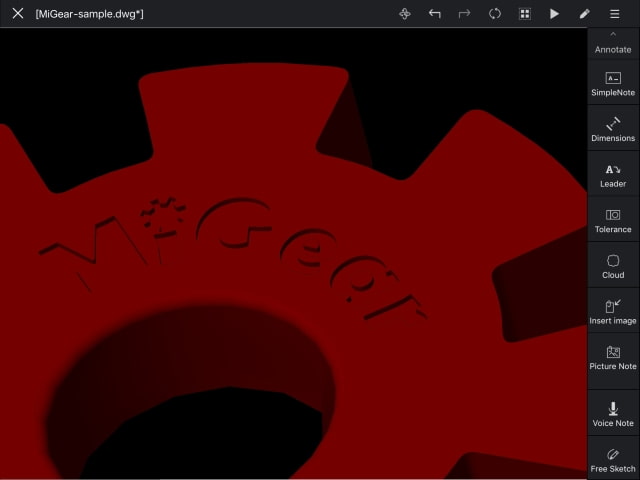Start a Voice Note recording
The image size is (640, 480).
click(x=613, y=414)
